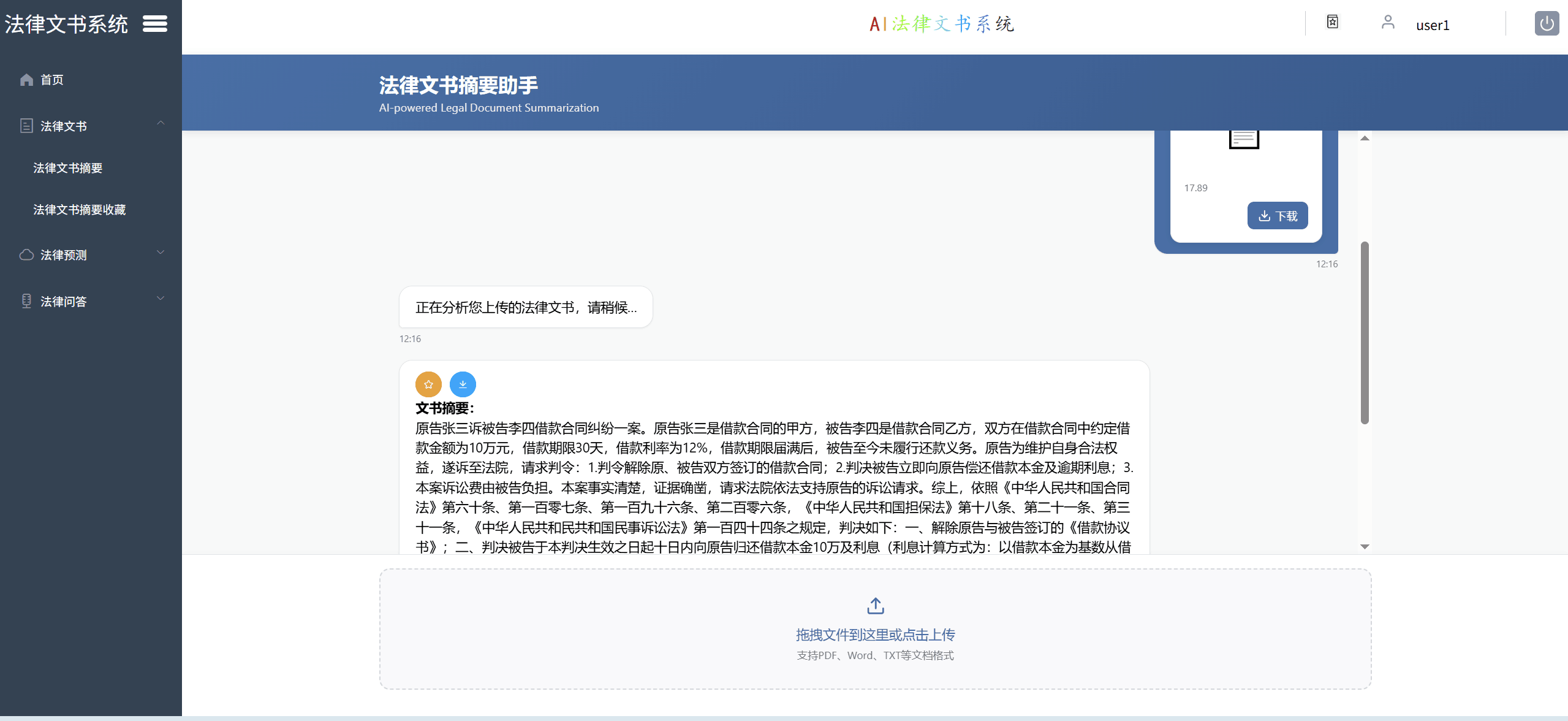This screenshot has height=721, width=1568.
Task: Click the power logout icon
Action: (1547, 24)
